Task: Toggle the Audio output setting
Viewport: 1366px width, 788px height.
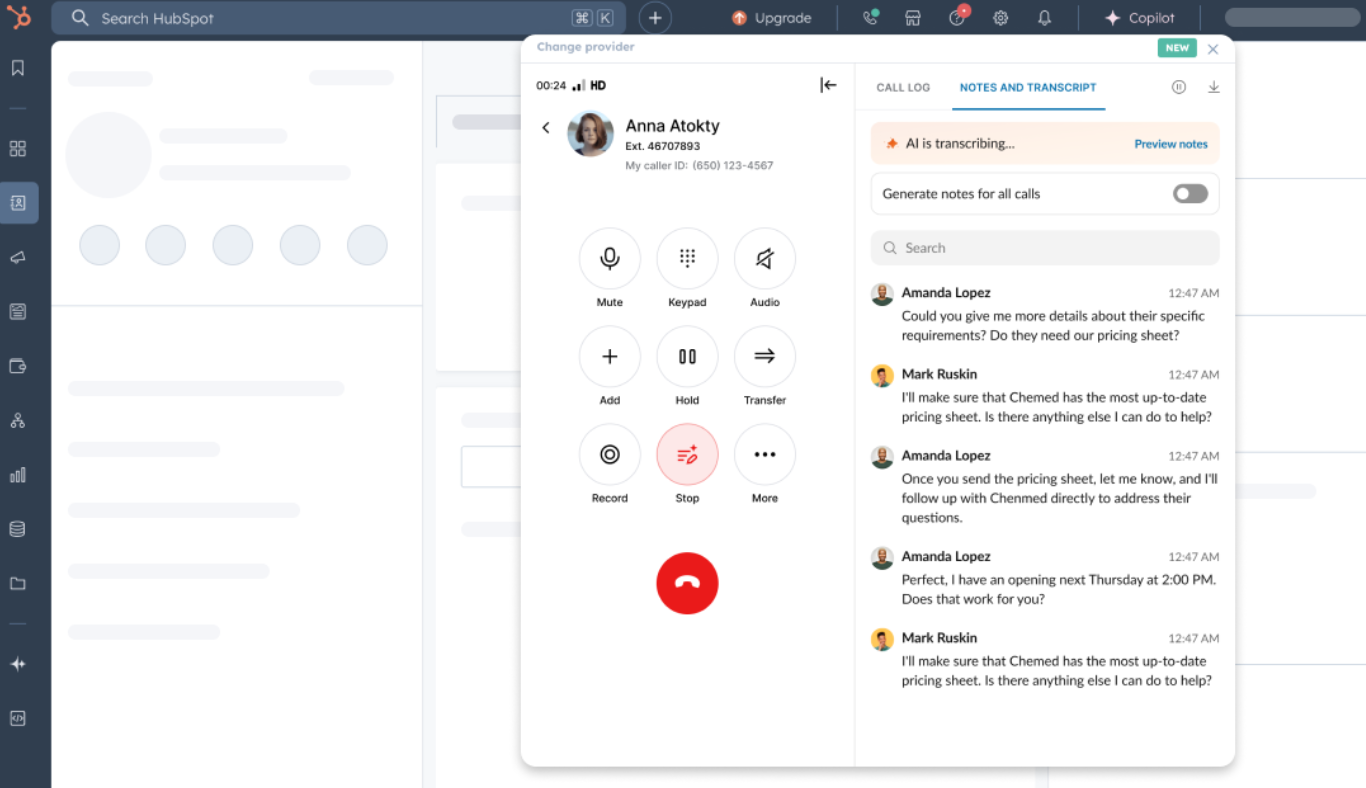Action: click(764, 258)
